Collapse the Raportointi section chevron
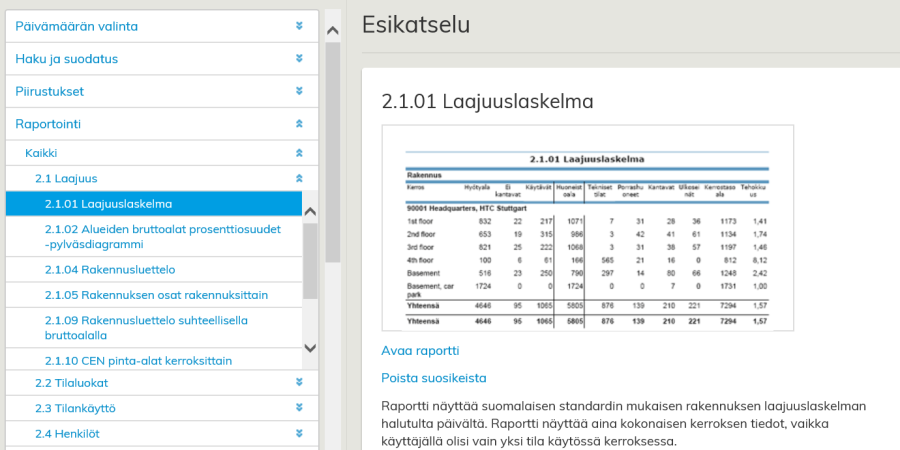 [x=298, y=124]
